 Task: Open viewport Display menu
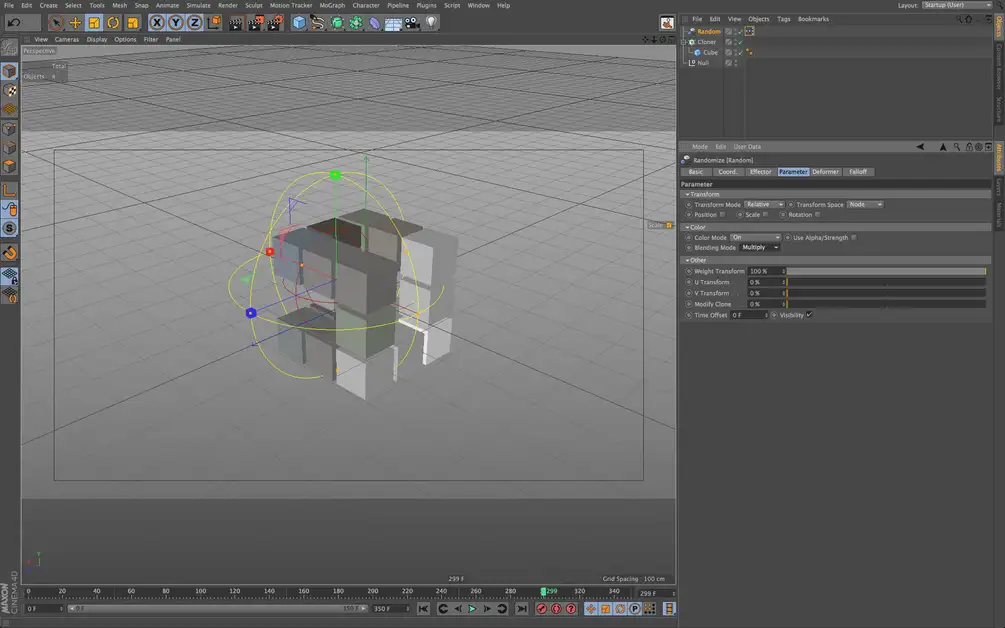coord(97,39)
